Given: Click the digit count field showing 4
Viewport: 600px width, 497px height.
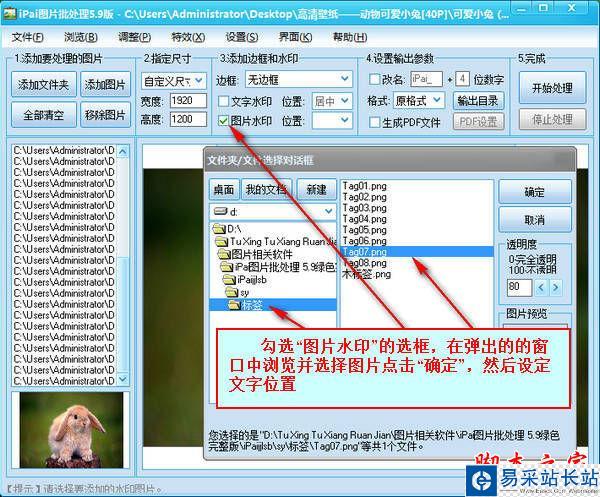Looking at the screenshot, I should (x=462, y=79).
